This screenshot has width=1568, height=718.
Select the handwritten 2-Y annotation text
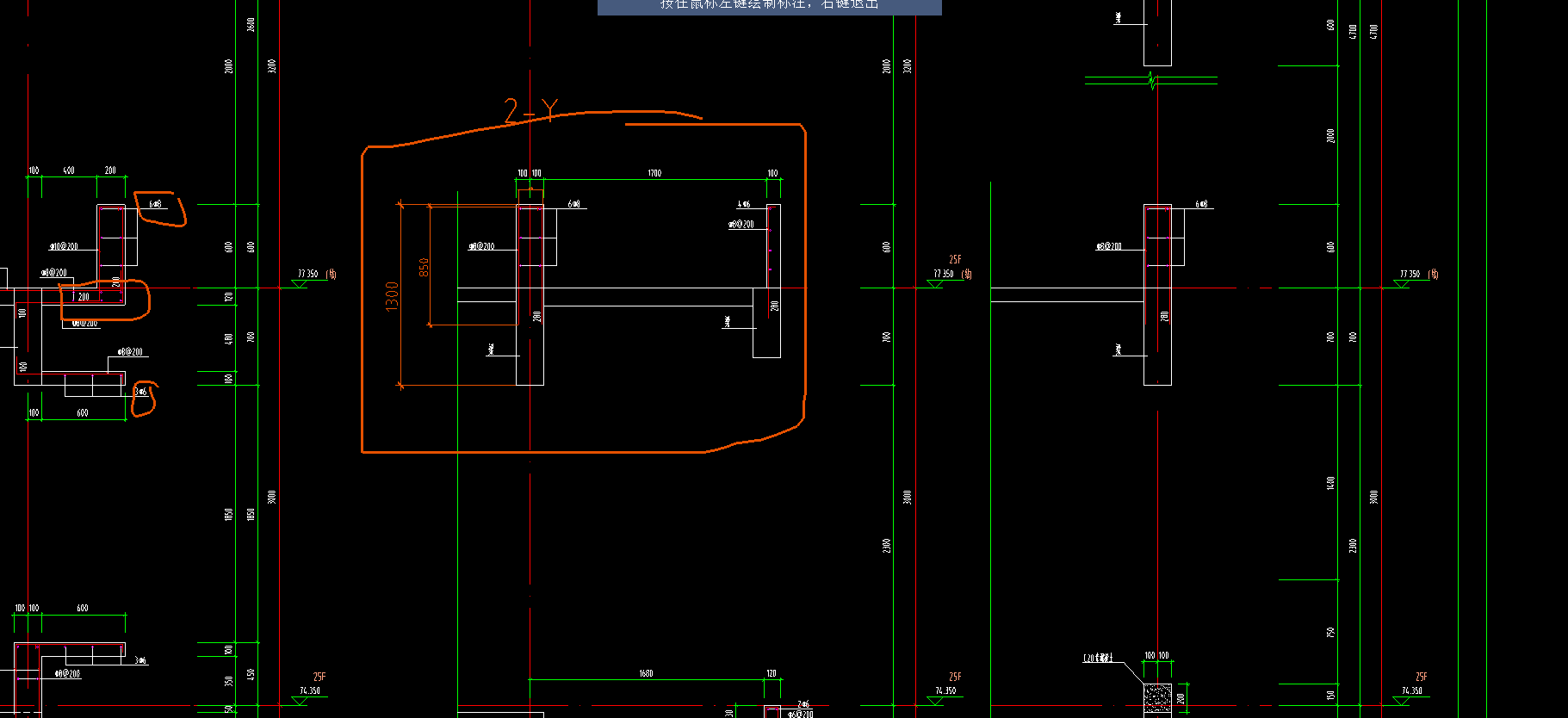coord(531,111)
